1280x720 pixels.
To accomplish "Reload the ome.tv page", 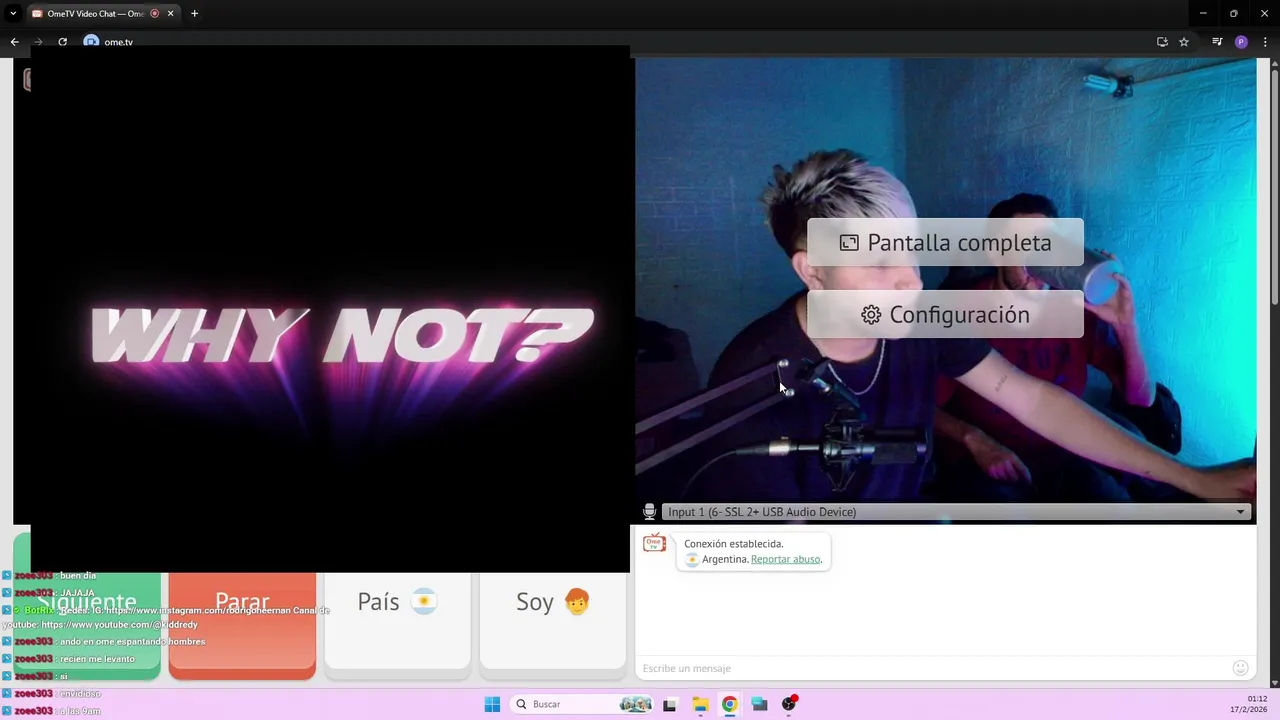I will point(62,42).
